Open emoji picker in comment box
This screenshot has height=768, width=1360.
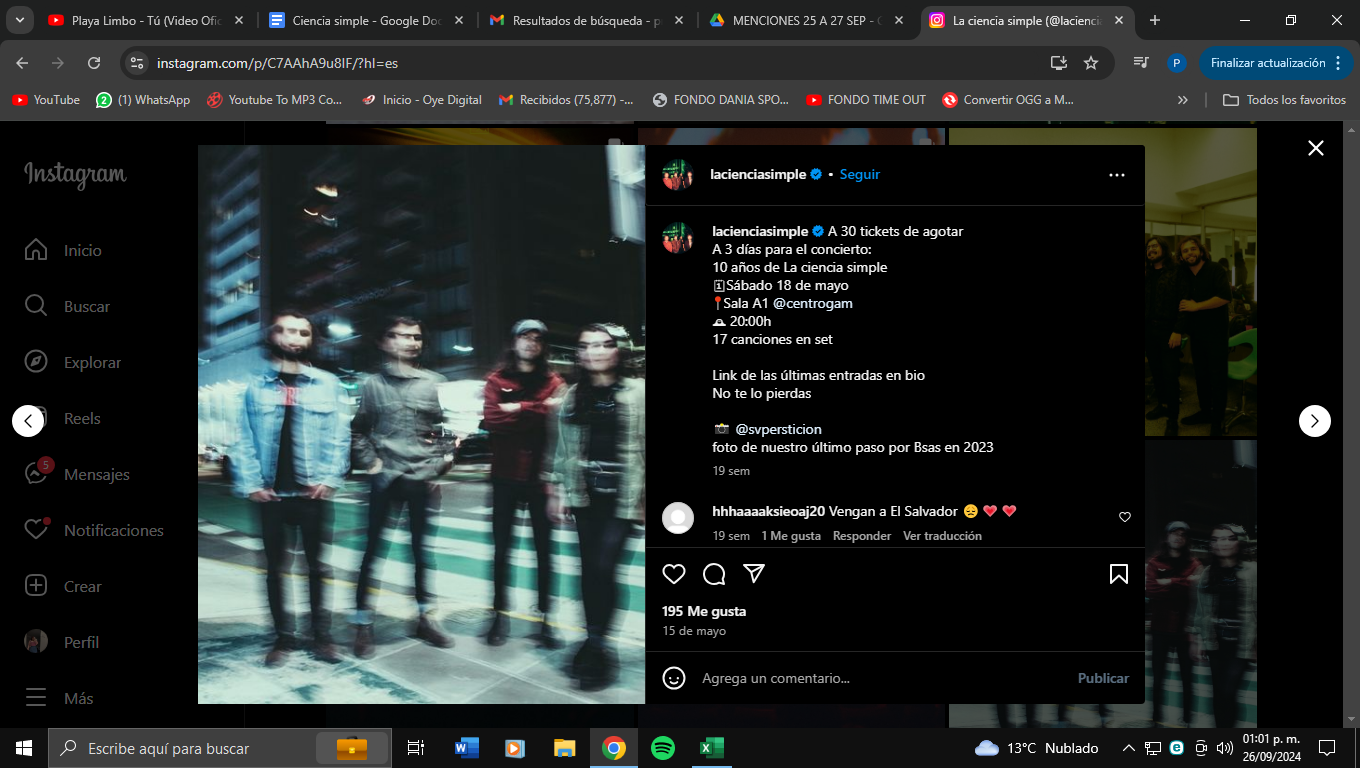click(x=674, y=678)
